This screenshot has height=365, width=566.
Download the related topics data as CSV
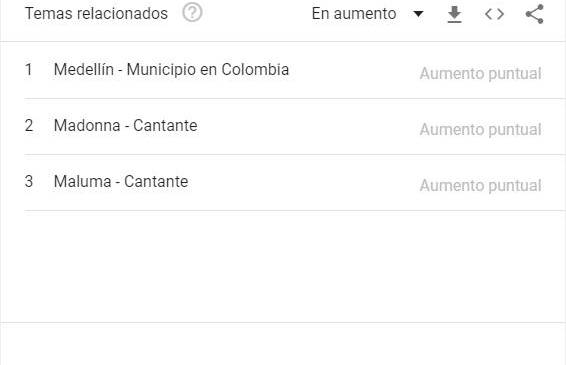coord(454,14)
